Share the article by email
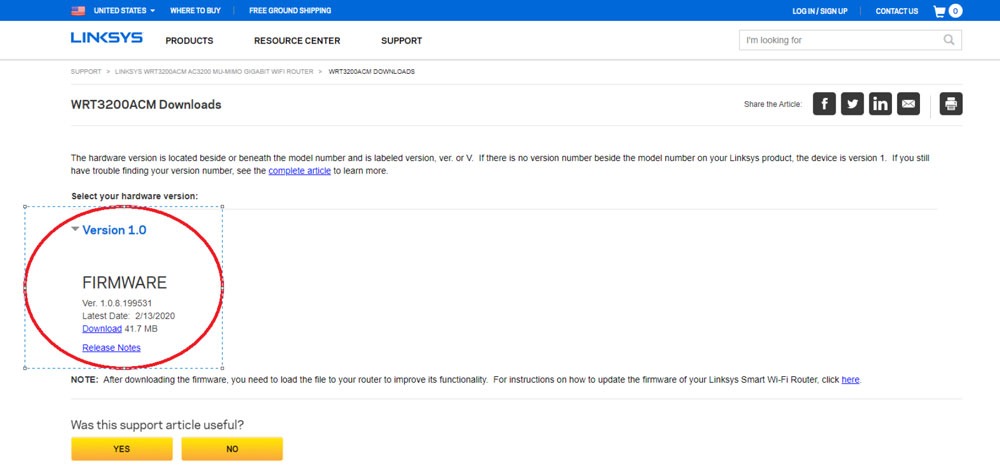This screenshot has height=465, width=1000. 908,103
